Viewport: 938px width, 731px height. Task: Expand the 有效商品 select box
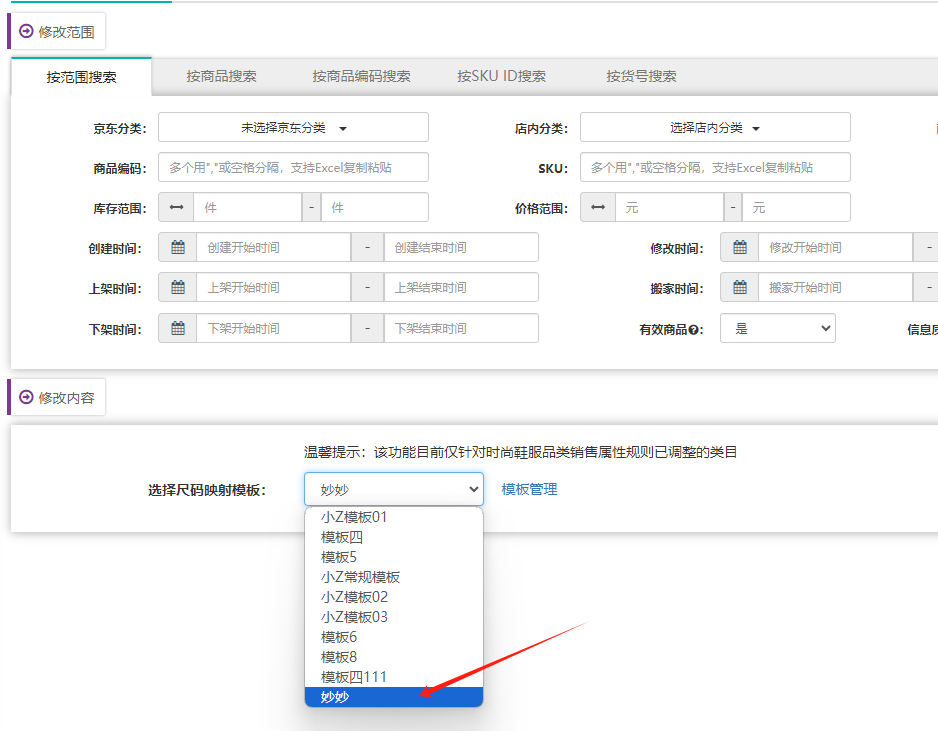point(778,329)
